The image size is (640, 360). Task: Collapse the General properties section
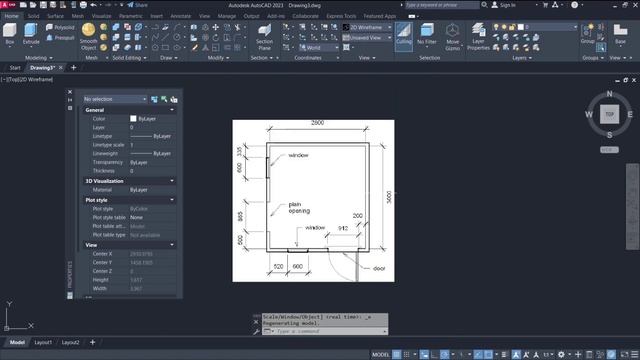coord(172,110)
